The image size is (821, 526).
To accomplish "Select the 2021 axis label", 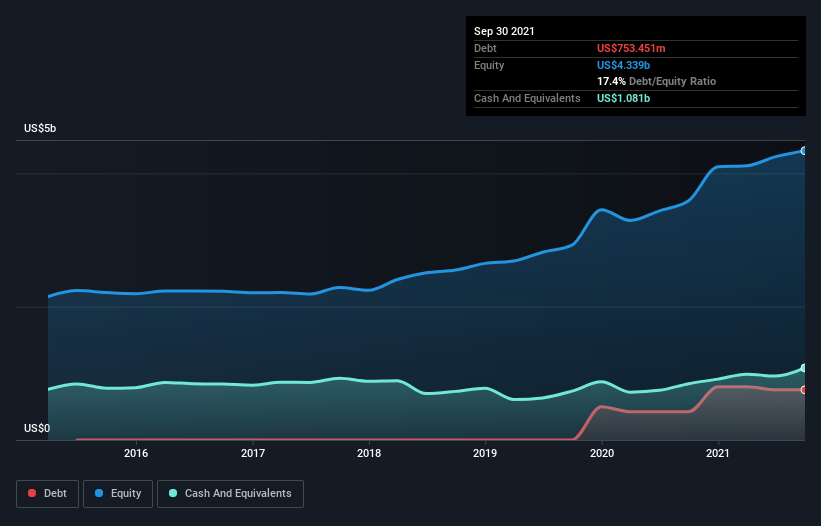I will tap(718, 453).
